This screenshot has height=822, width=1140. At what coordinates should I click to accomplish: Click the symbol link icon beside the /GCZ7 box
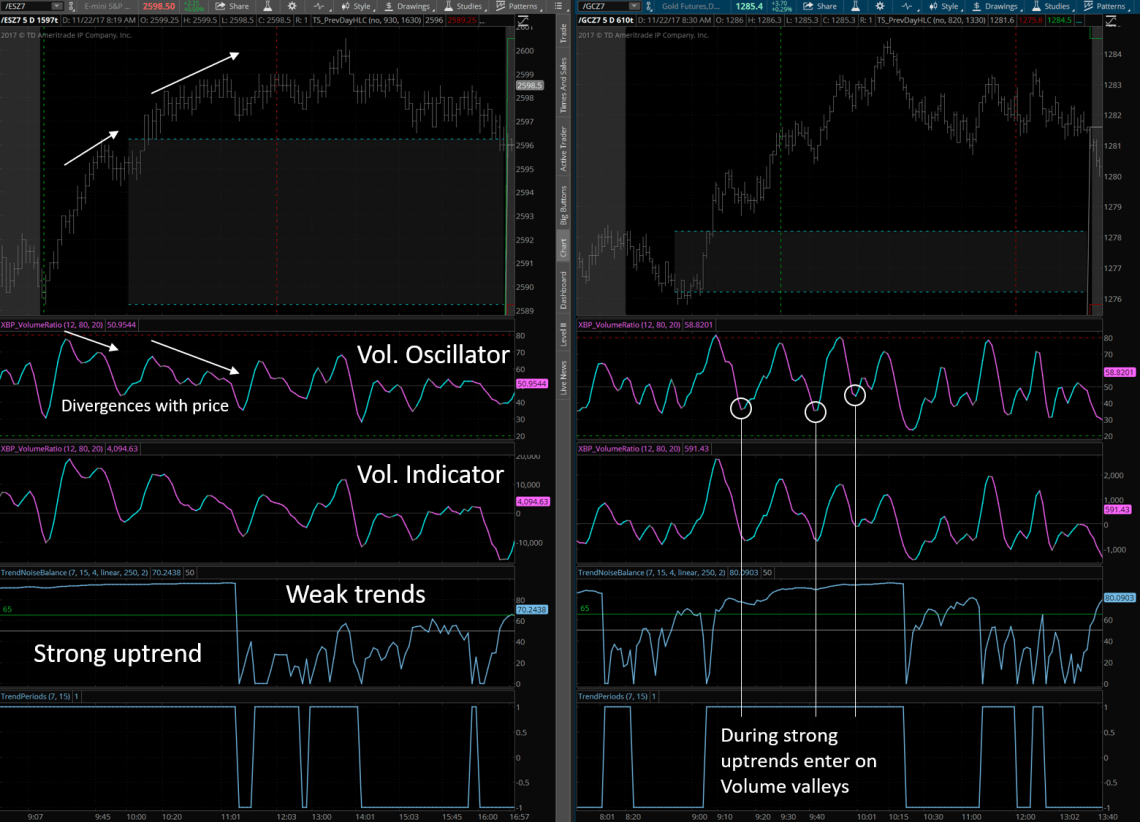(x=648, y=6)
